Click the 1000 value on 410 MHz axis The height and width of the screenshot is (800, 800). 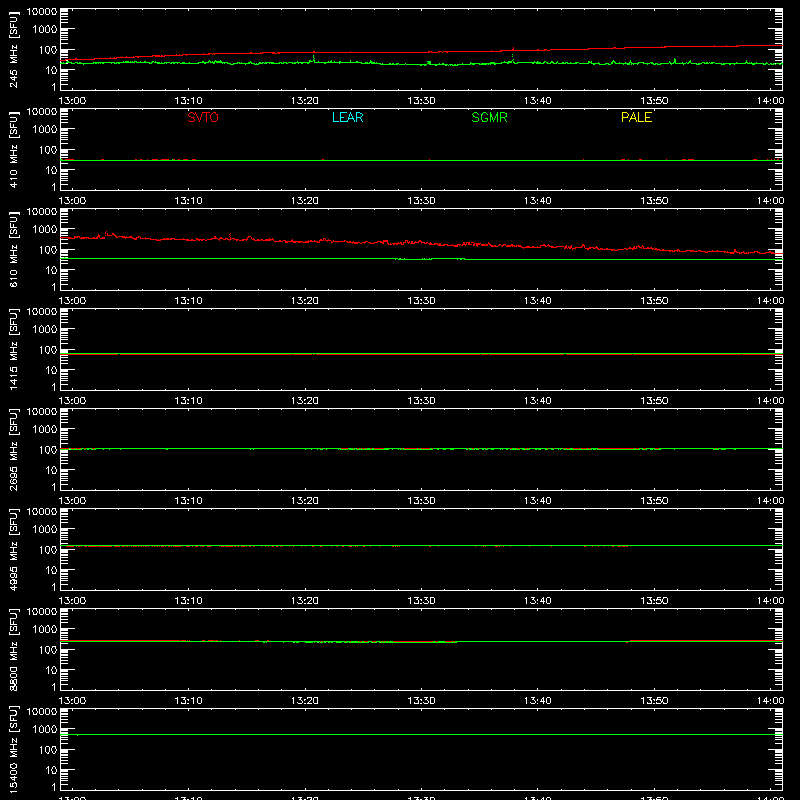tap(45, 130)
